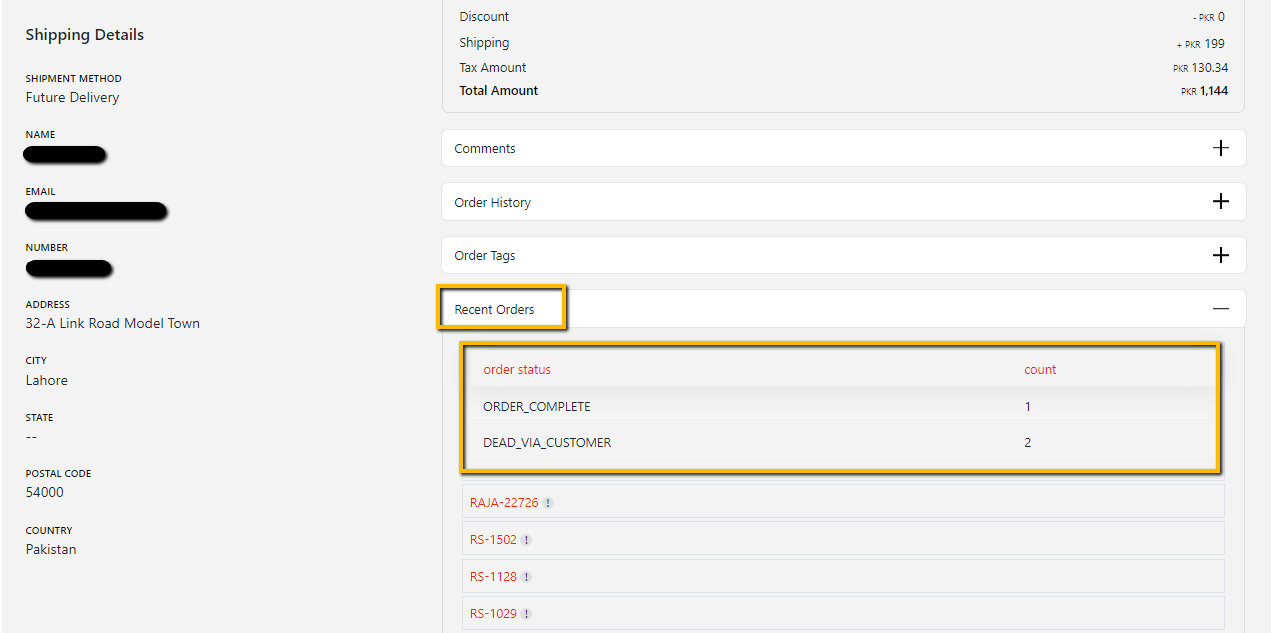The image size is (1285, 633).
Task: Click the info icon next to RS-1029
Action: pyautogui.click(x=526, y=614)
